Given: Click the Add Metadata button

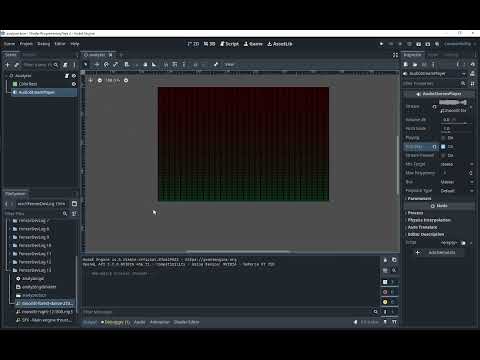Looking at the screenshot, I should (x=438, y=253).
